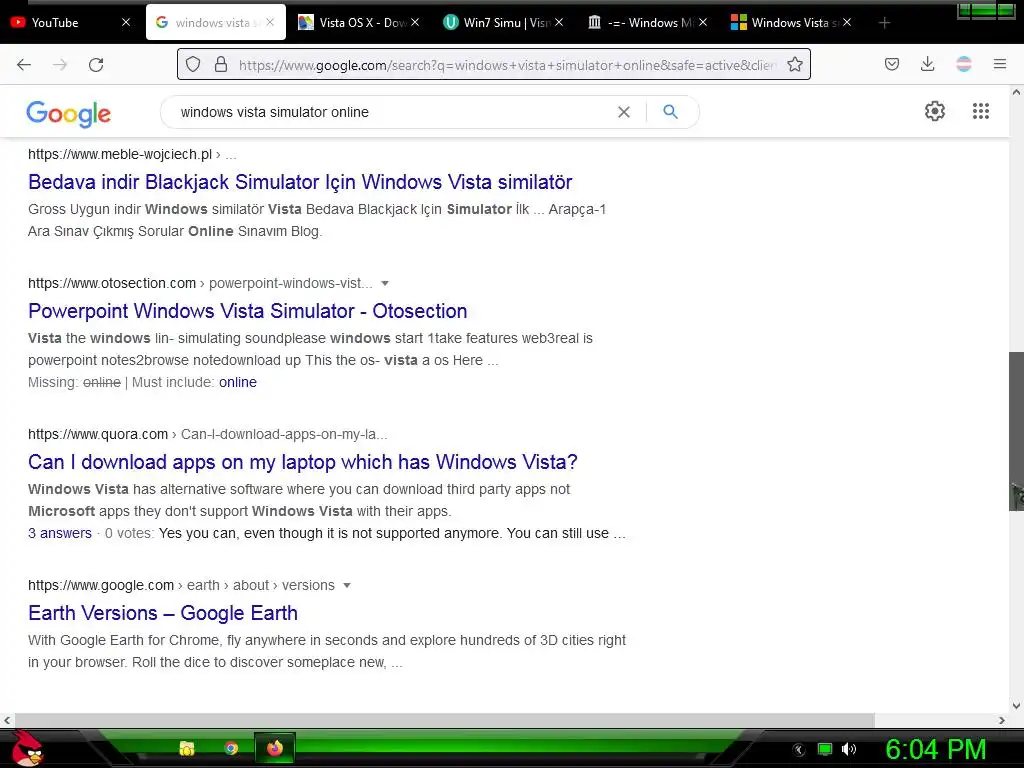Click the 6:04 PM taskbar clock
Screen dimensions: 1024x768
click(935, 749)
